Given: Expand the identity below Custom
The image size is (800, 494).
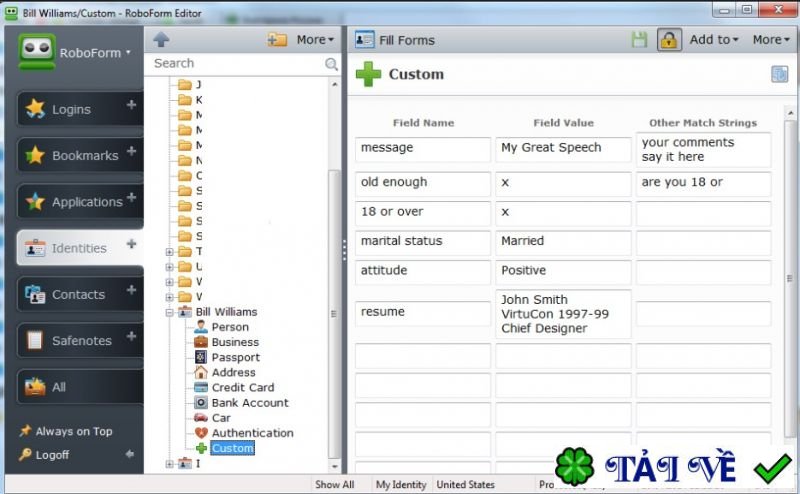Looking at the screenshot, I should click(169, 464).
